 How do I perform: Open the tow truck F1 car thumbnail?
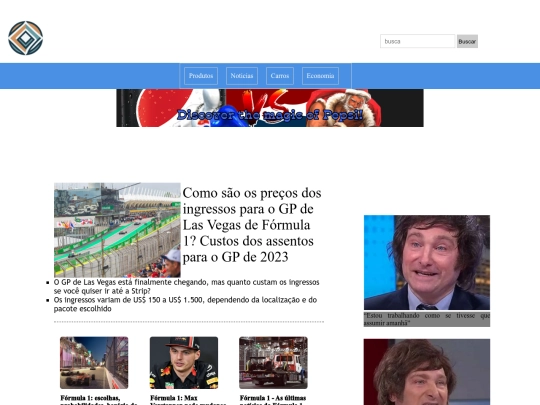(x=273, y=363)
